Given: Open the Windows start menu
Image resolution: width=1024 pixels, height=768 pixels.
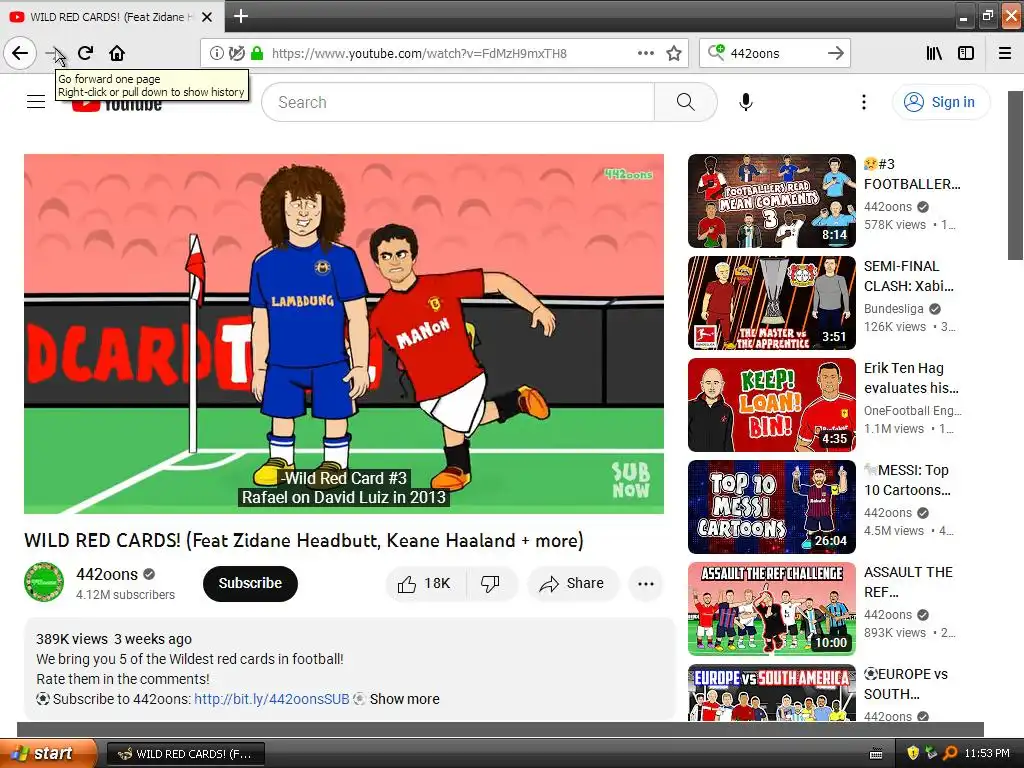Looking at the screenshot, I should [48, 753].
